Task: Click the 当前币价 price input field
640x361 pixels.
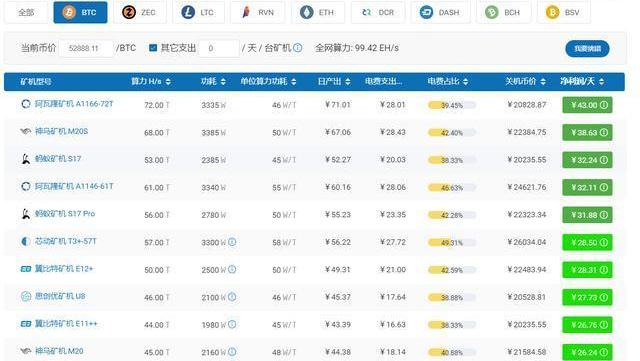Action: click(86, 48)
